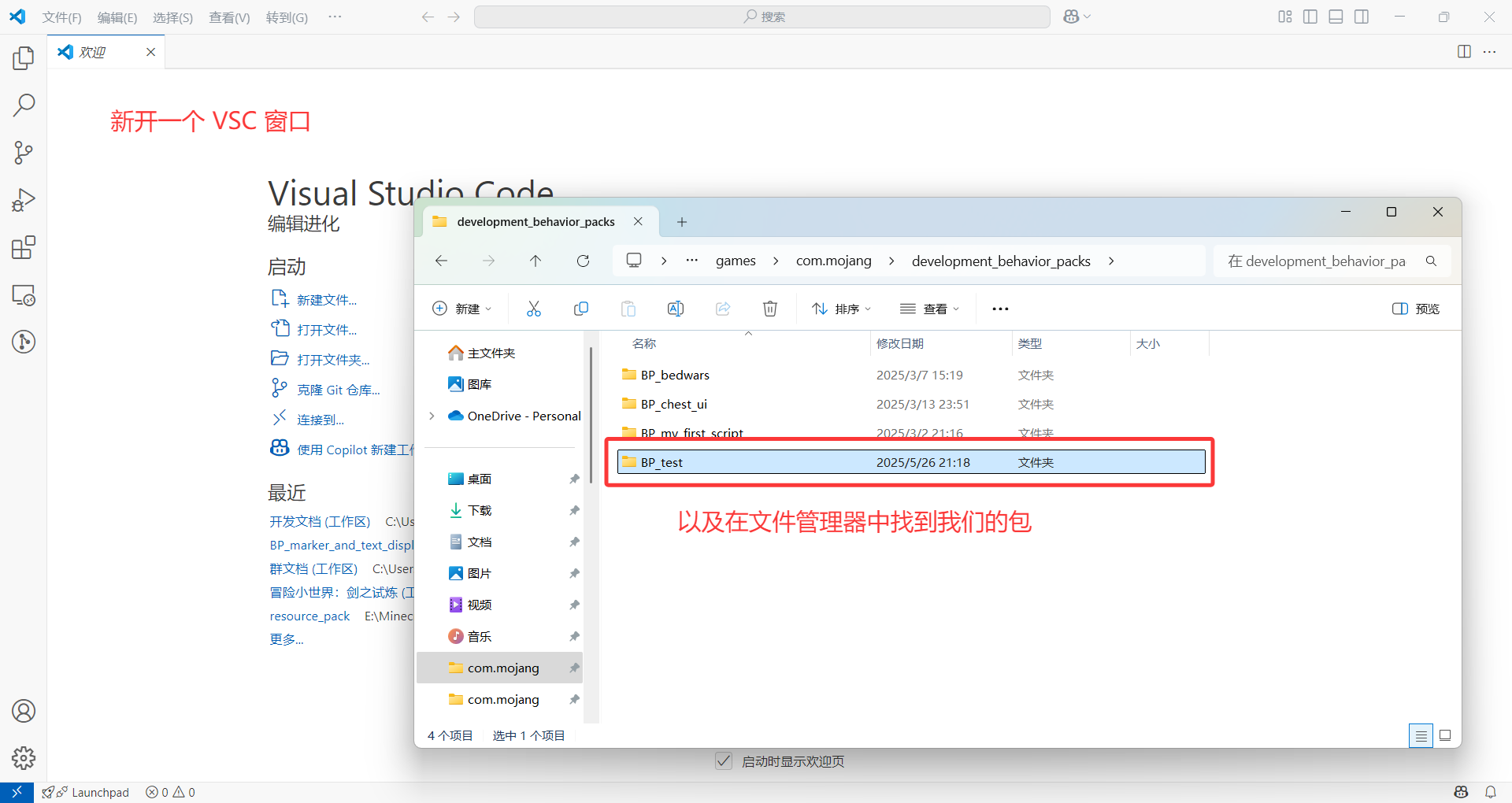Image resolution: width=1512 pixels, height=803 pixels.
Task: Open the Search view in activity bar
Action: (24, 105)
